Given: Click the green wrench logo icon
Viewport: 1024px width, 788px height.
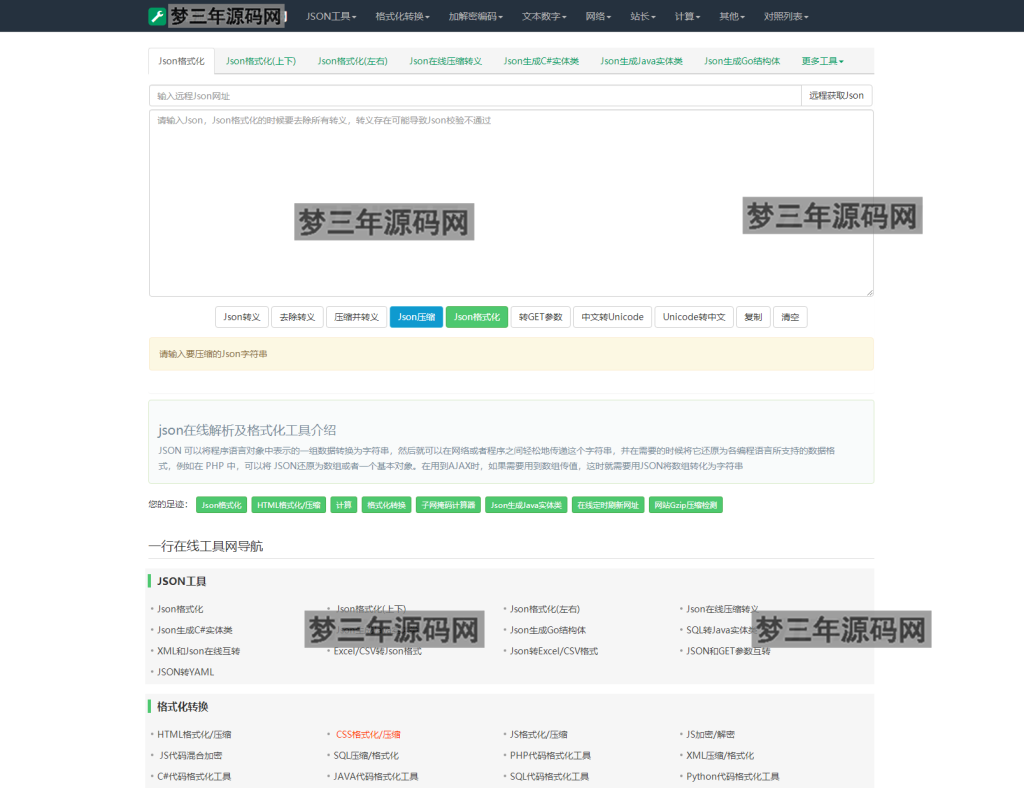Looking at the screenshot, I should point(157,16).
